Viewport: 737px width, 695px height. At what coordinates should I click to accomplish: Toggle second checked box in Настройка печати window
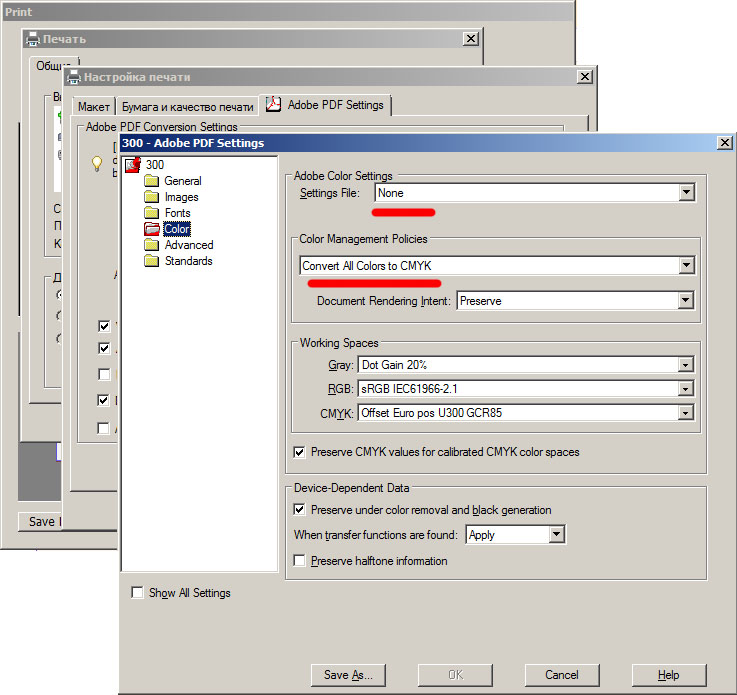(x=104, y=348)
